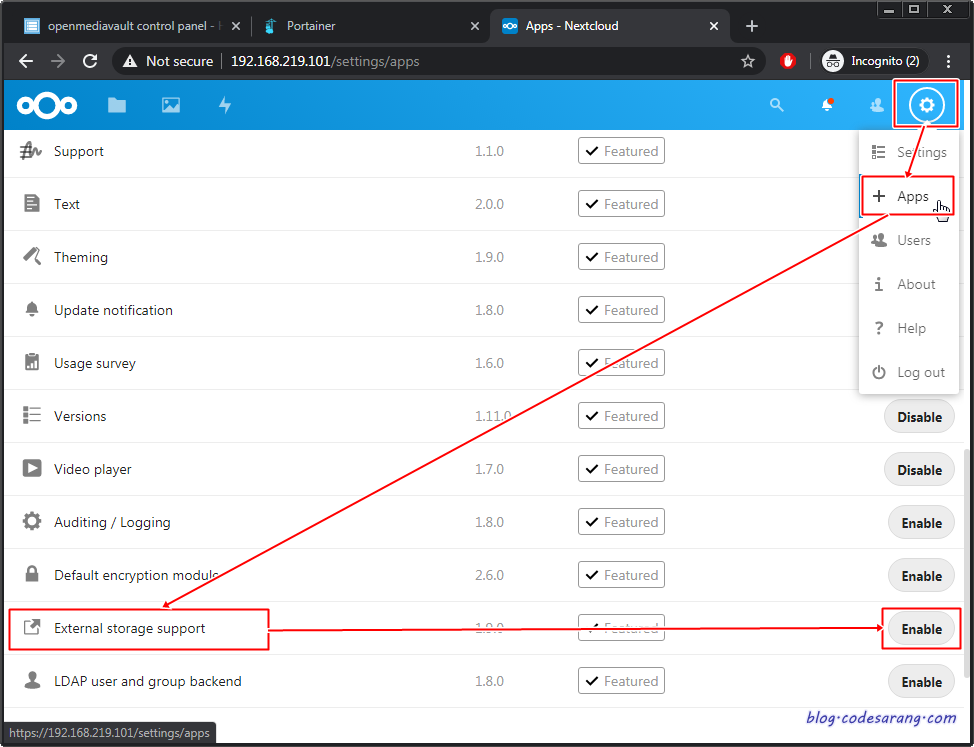Click the Featured badge for Video player
This screenshot has height=747, width=974.
point(621,469)
